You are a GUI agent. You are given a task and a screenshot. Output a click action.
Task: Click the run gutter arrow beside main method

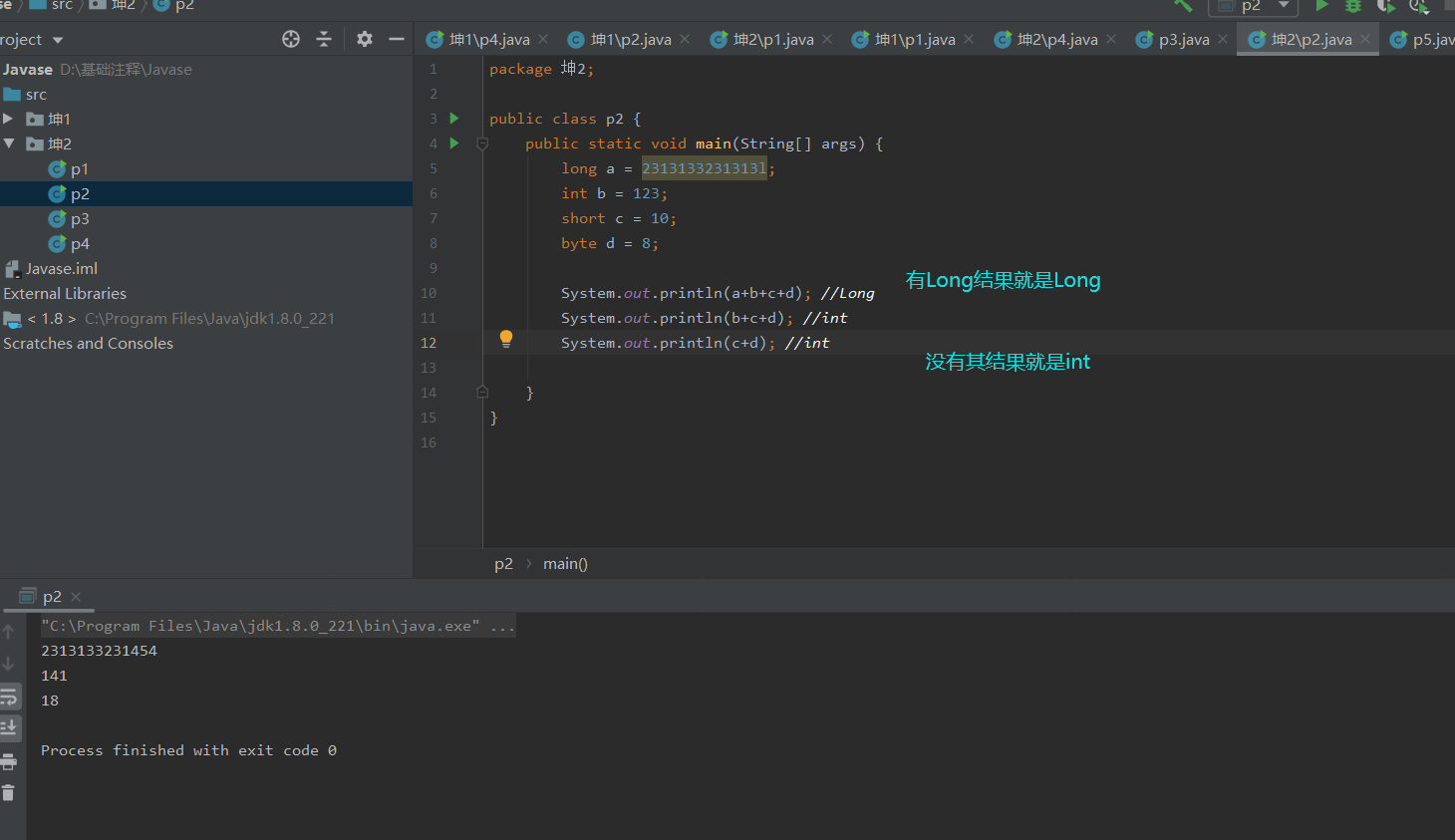pyautogui.click(x=454, y=143)
